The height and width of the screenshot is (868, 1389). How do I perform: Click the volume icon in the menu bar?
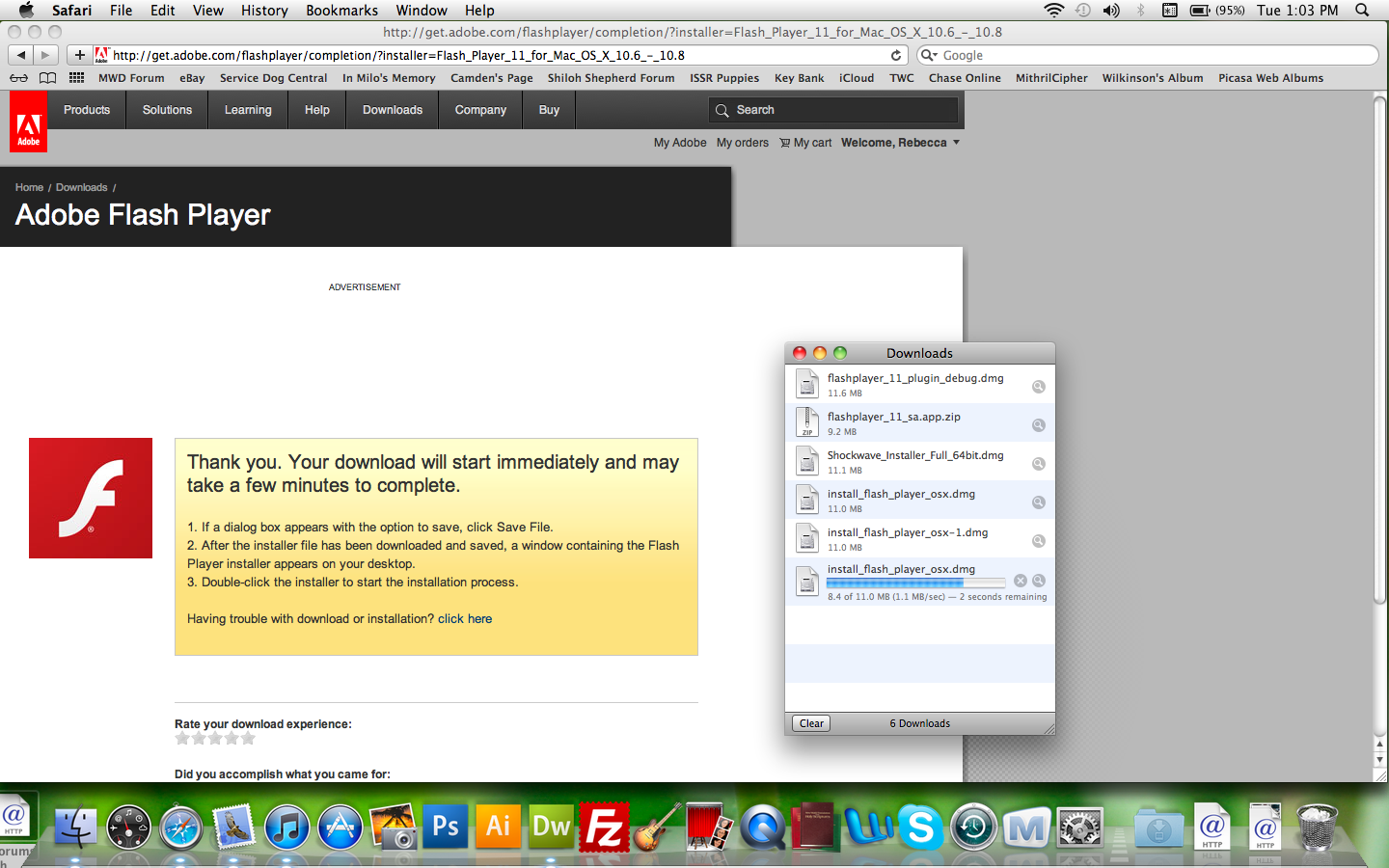coord(1111,11)
